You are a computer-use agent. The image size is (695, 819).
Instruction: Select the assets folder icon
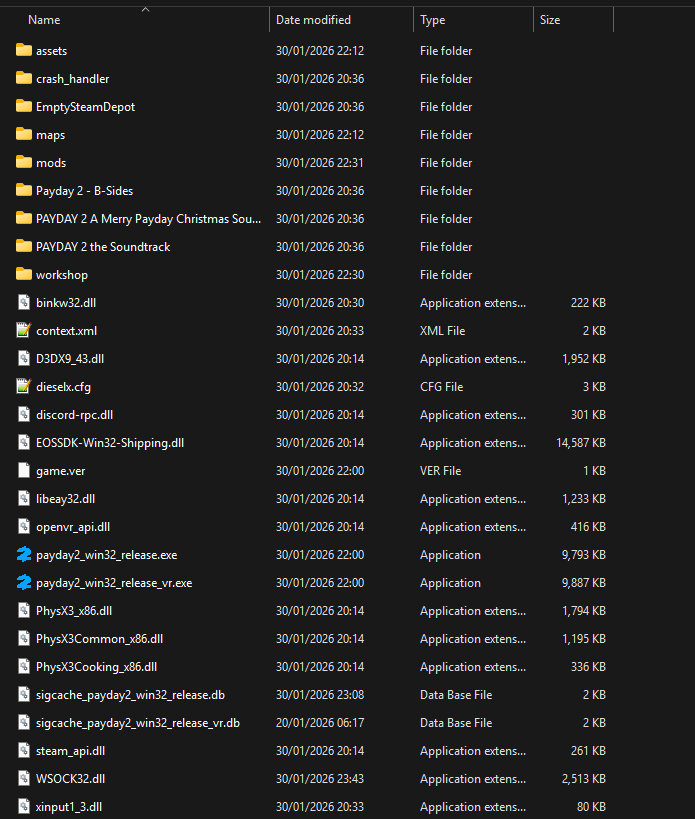pos(24,51)
